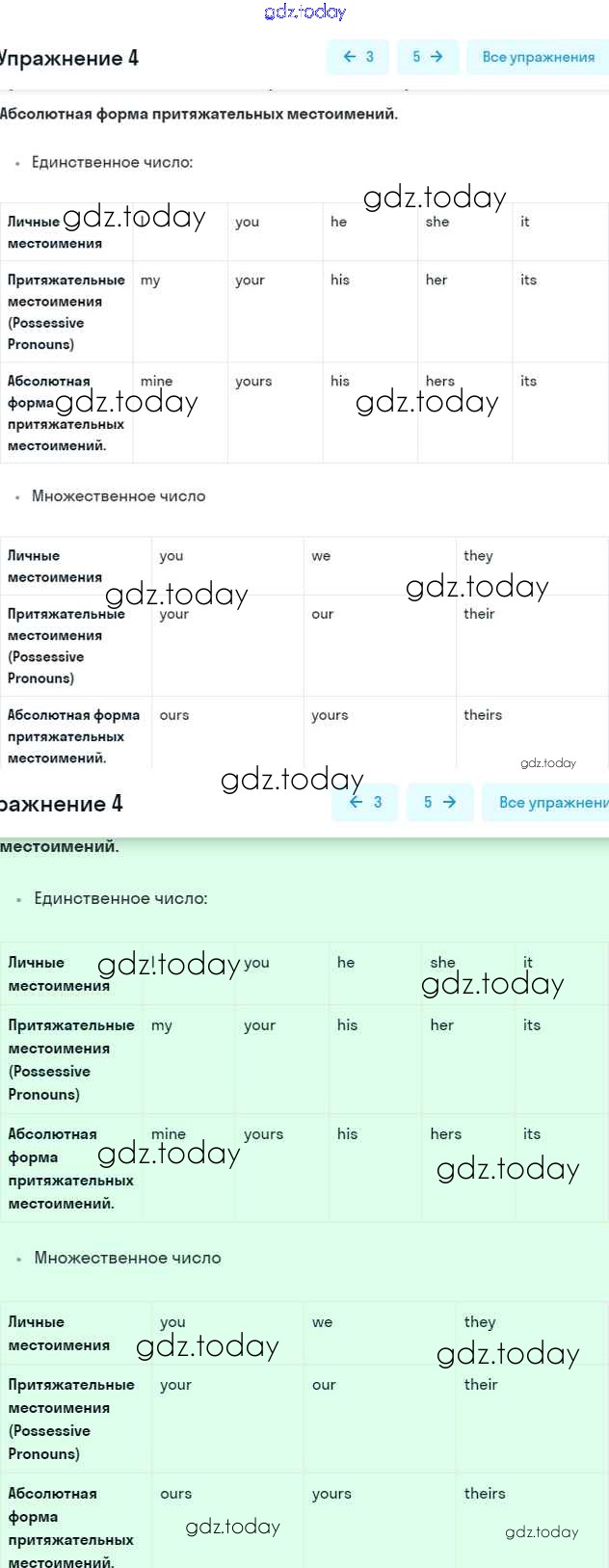
Task: Open "Все упражнения" in the top header
Action: coord(538,57)
